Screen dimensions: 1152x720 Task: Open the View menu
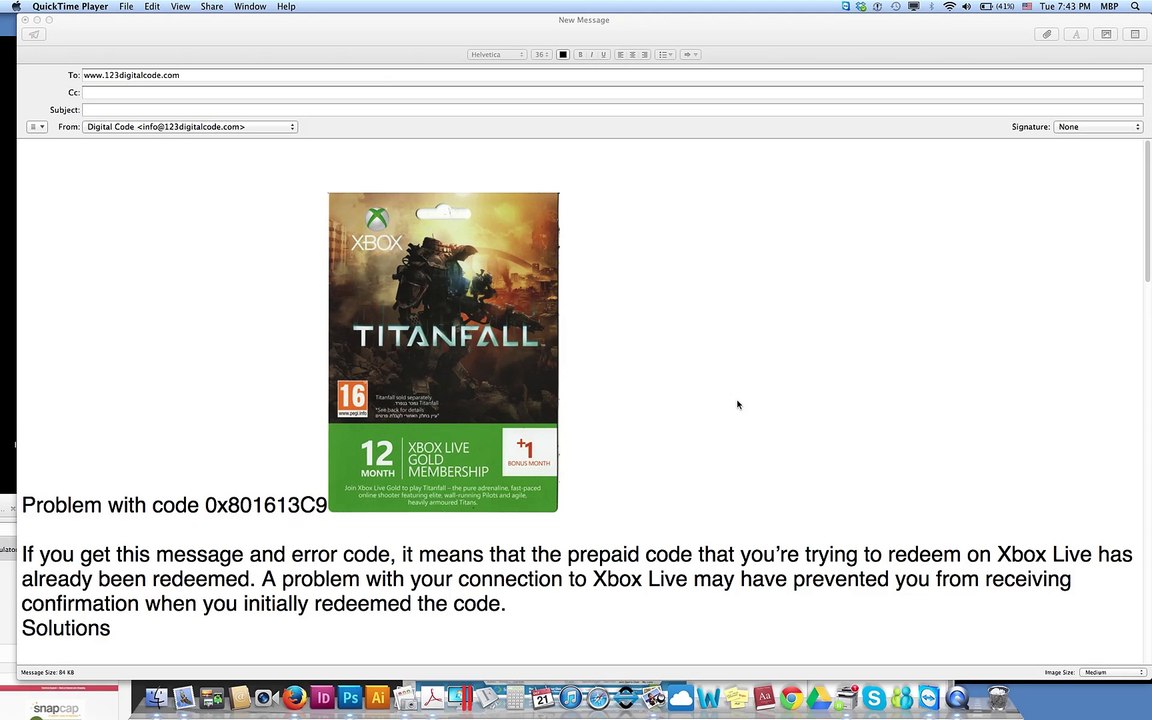click(x=180, y=6)
